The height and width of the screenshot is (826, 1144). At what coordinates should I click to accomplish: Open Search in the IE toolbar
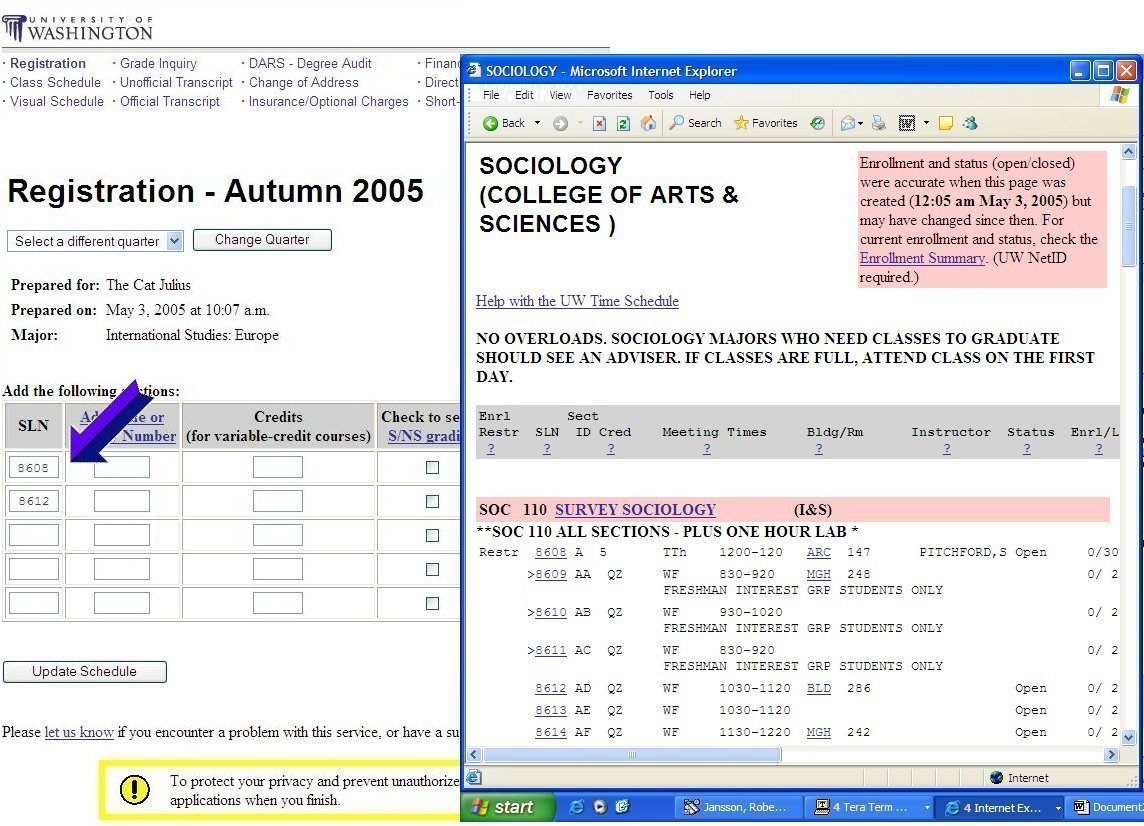[695, 123]
